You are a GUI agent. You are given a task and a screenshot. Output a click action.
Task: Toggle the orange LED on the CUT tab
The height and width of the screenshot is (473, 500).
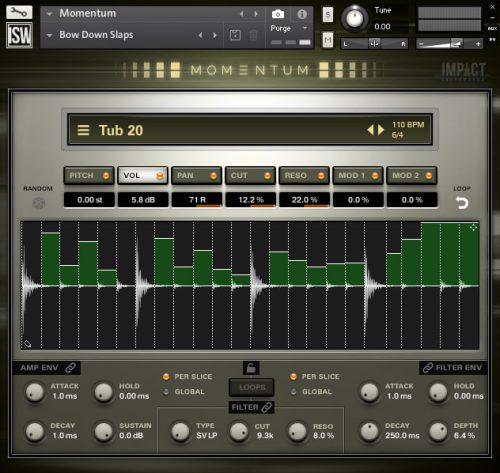click(267, 176)
